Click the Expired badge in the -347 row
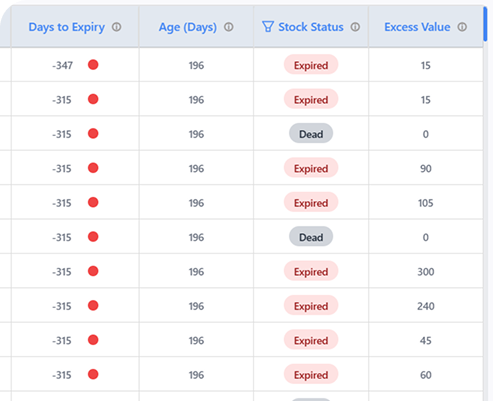Viewport: 493px width, 401px height. (x=311, y=65)
